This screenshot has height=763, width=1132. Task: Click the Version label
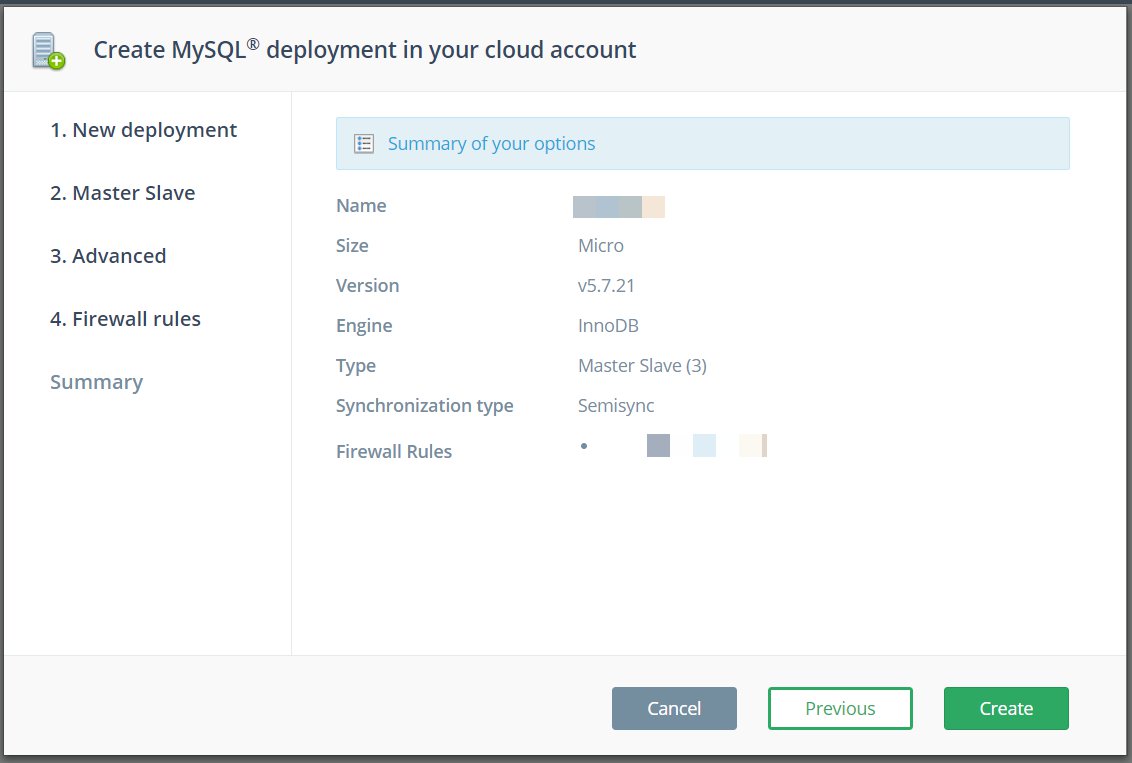tap(367, 286)
